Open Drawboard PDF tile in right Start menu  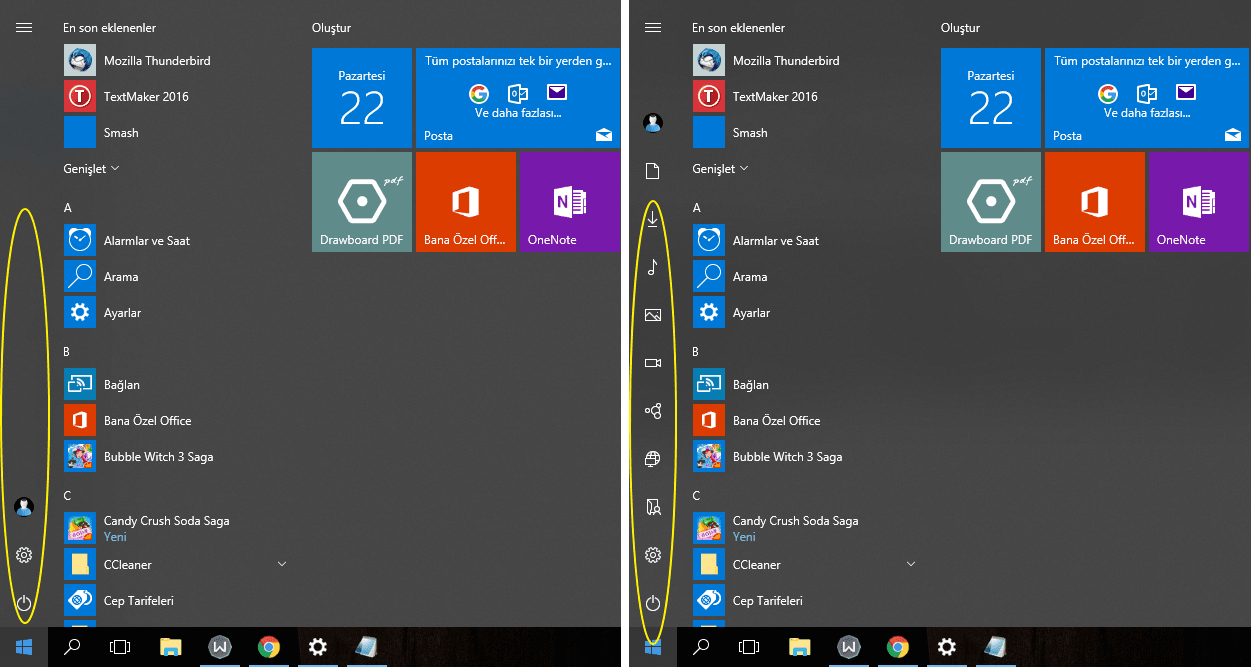(991, 202)
